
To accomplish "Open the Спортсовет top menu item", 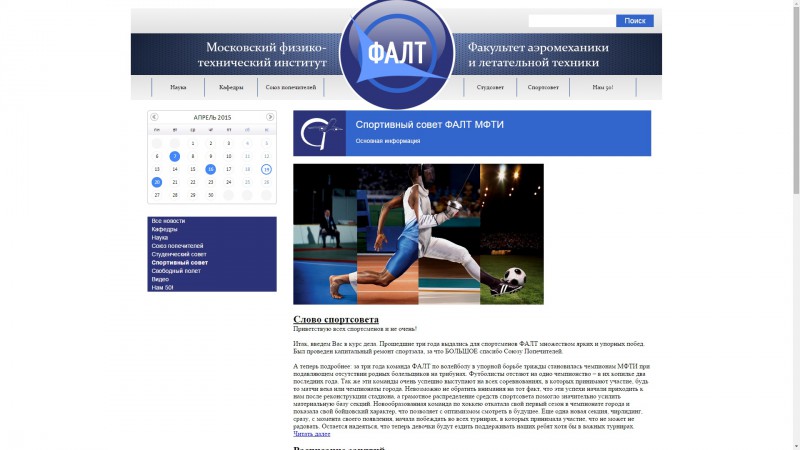I will tap(543, 87).
